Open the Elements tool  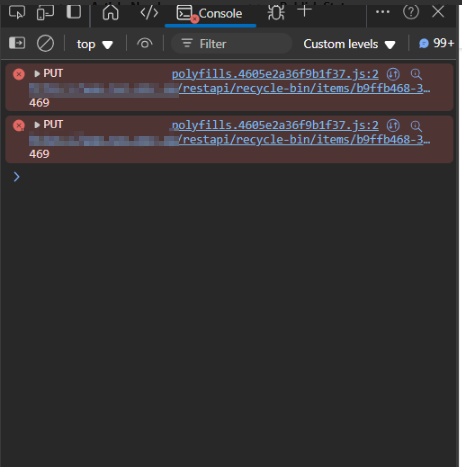[149, 13]
